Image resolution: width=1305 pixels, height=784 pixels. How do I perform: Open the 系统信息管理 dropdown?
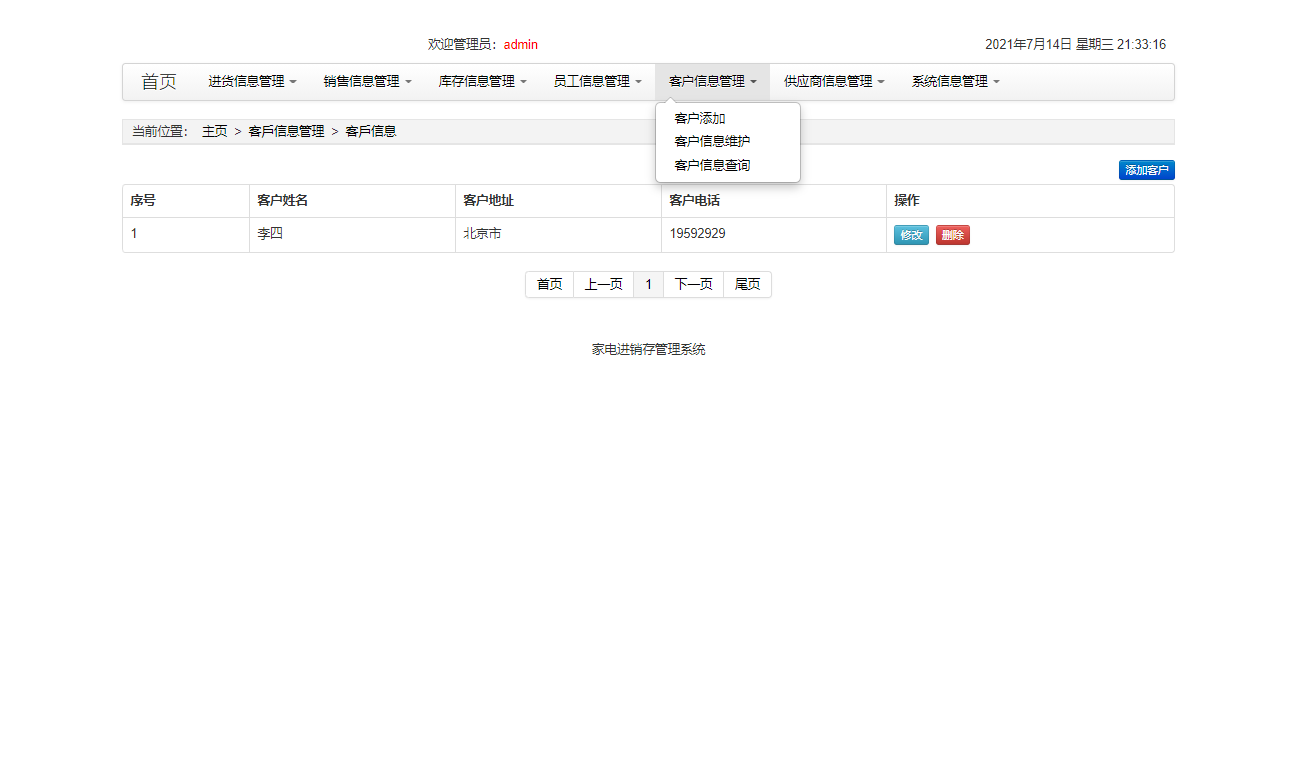(x=954, y=82)
